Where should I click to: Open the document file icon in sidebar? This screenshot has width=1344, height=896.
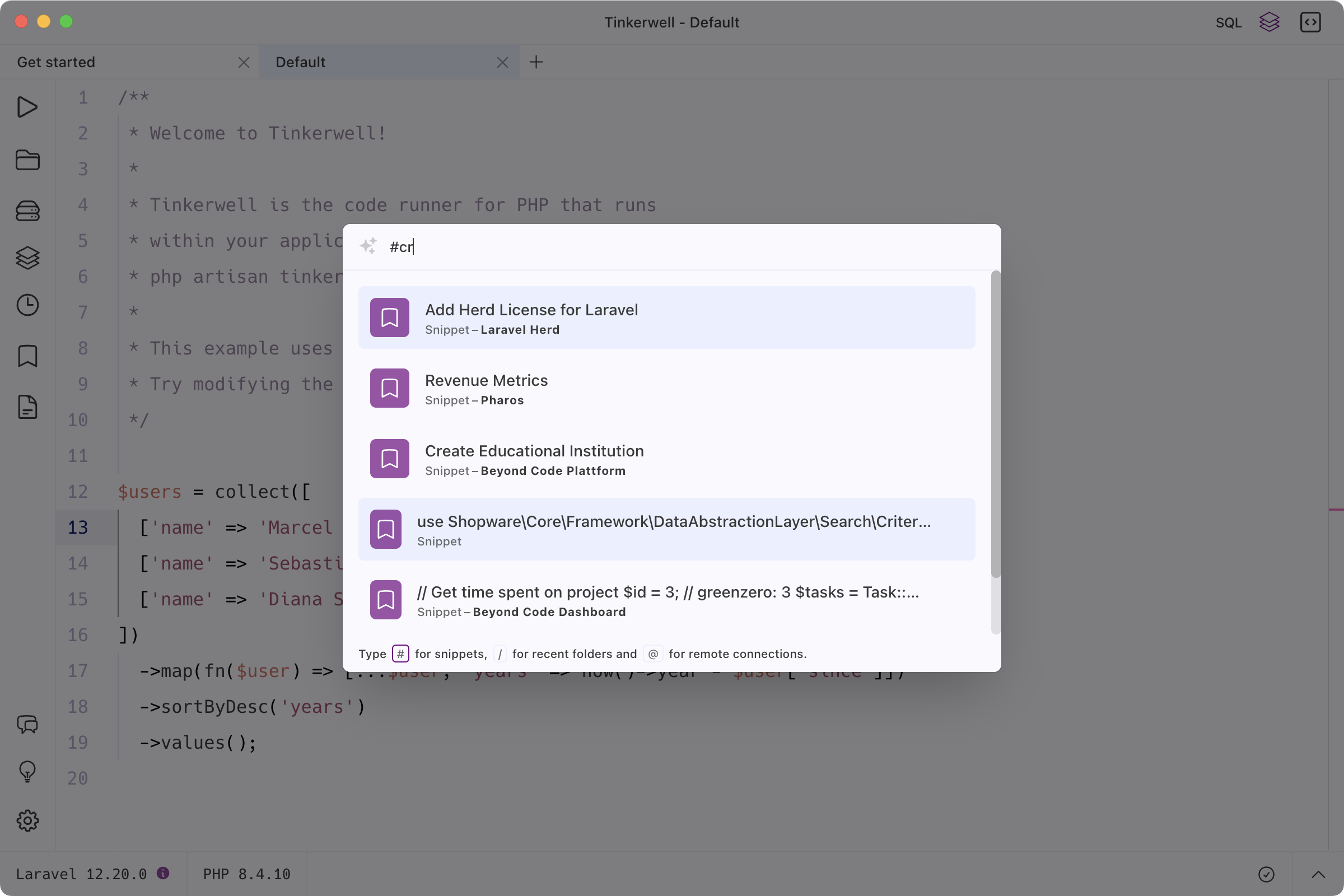[27, 407]
